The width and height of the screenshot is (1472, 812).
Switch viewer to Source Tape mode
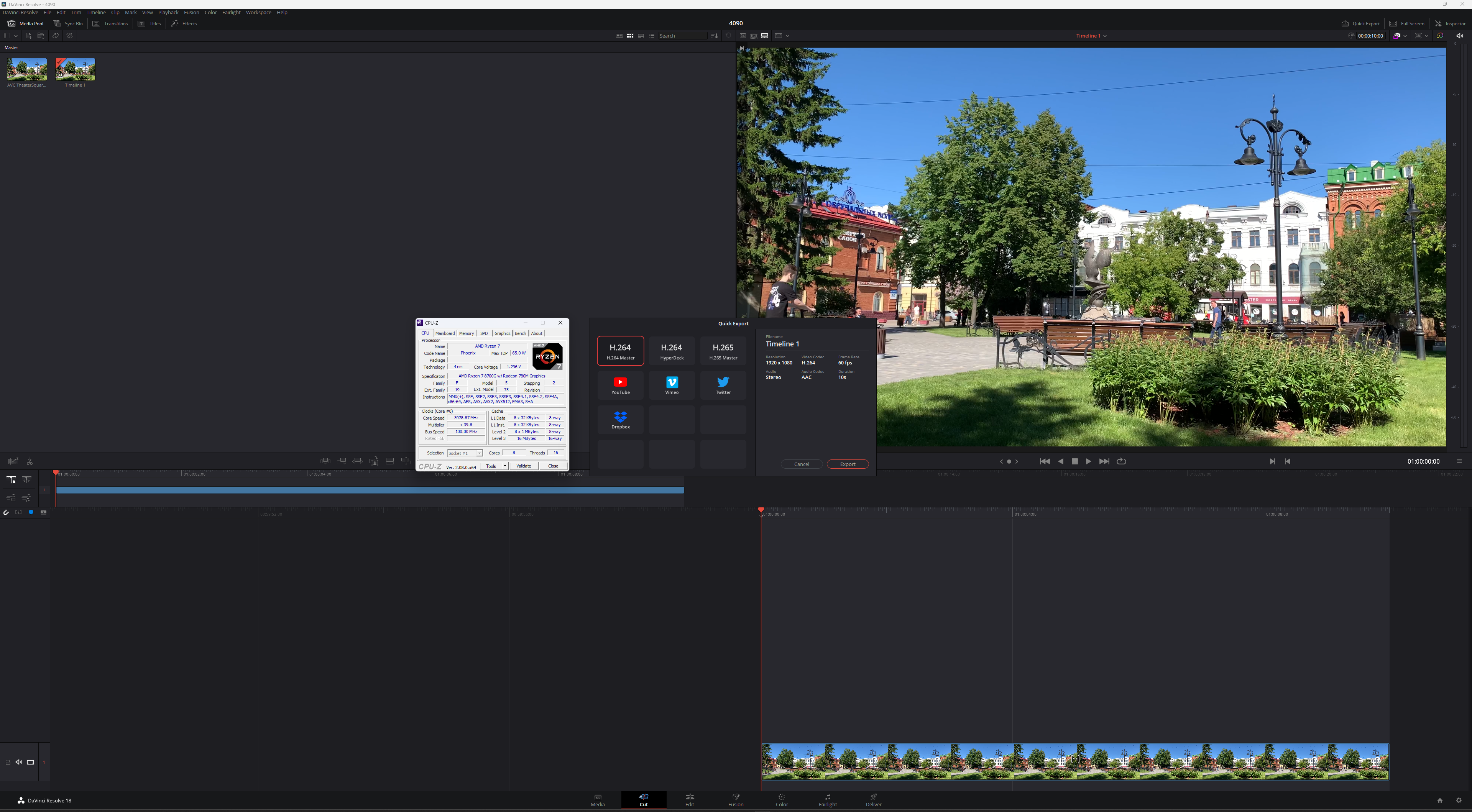coord(754,35)
